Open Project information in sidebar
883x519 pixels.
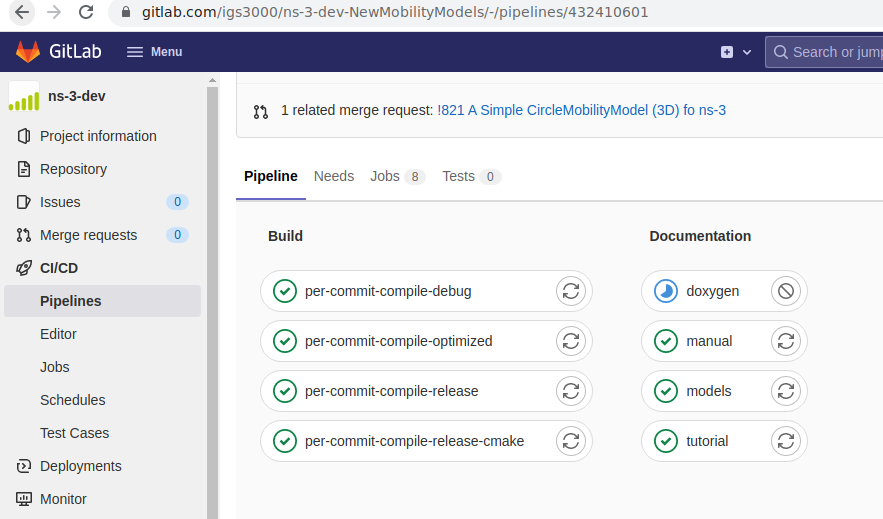tap(98, 136)
